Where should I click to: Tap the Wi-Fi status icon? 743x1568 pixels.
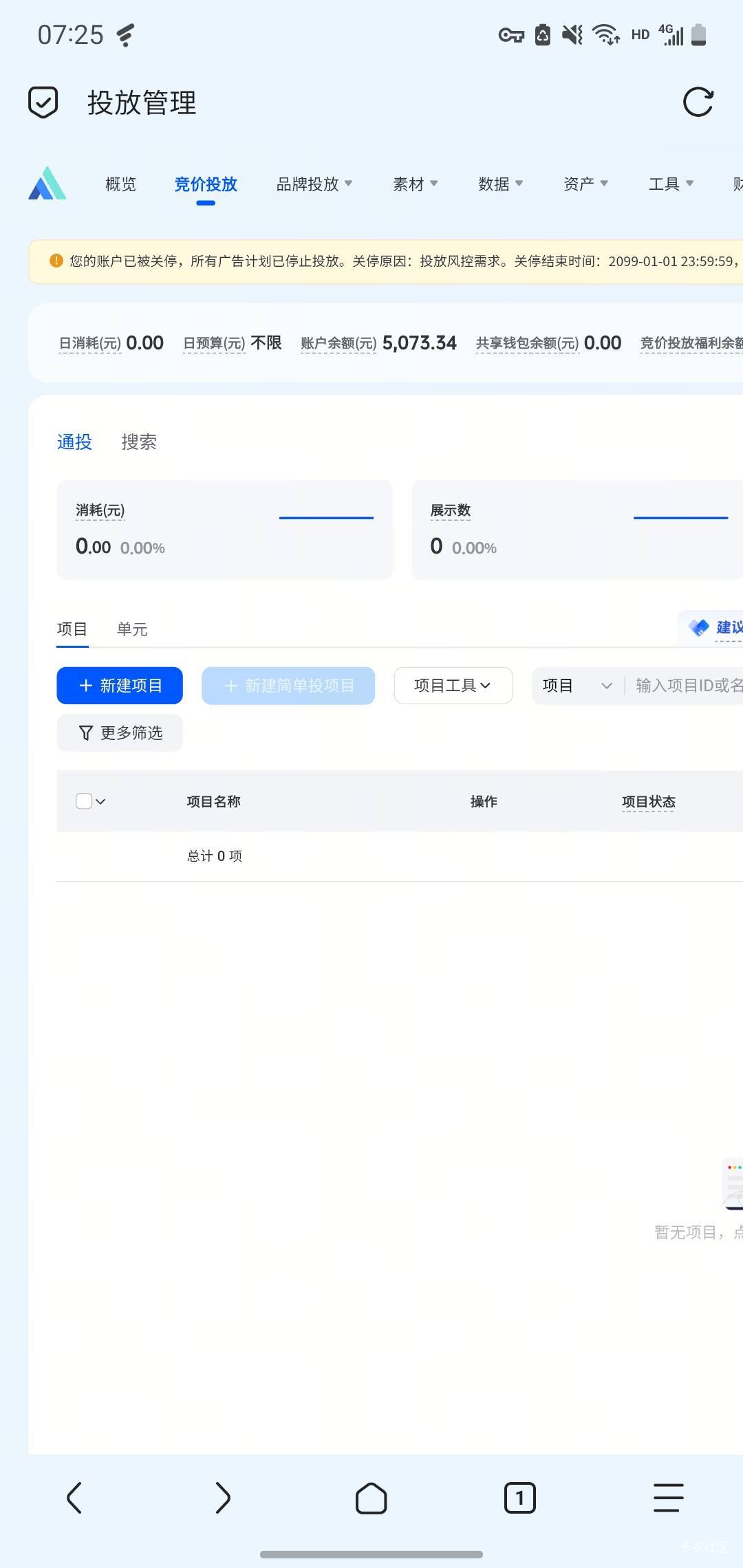coord(606,34)
